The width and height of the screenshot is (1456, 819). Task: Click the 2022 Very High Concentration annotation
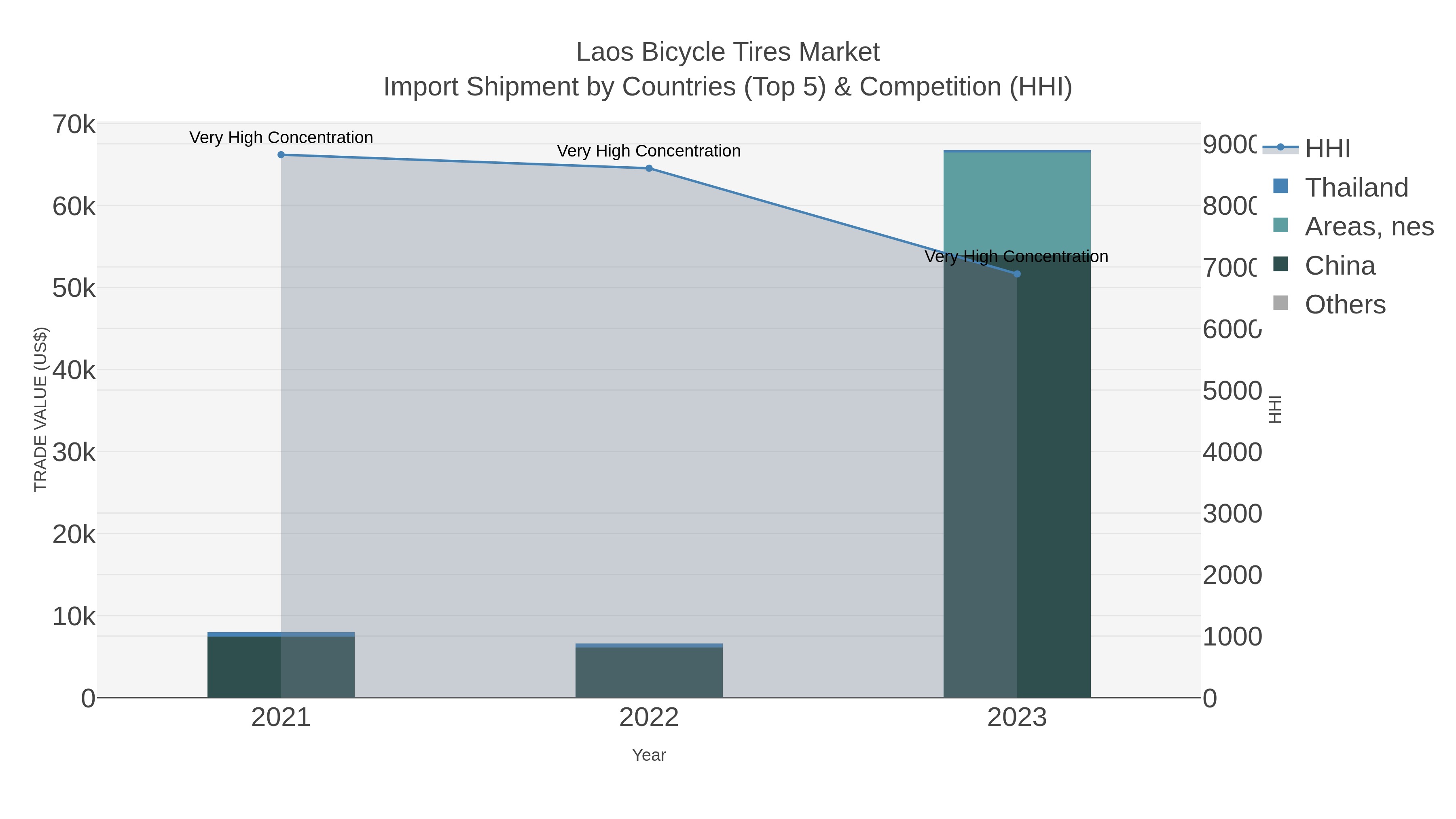(x=649, y=152)
